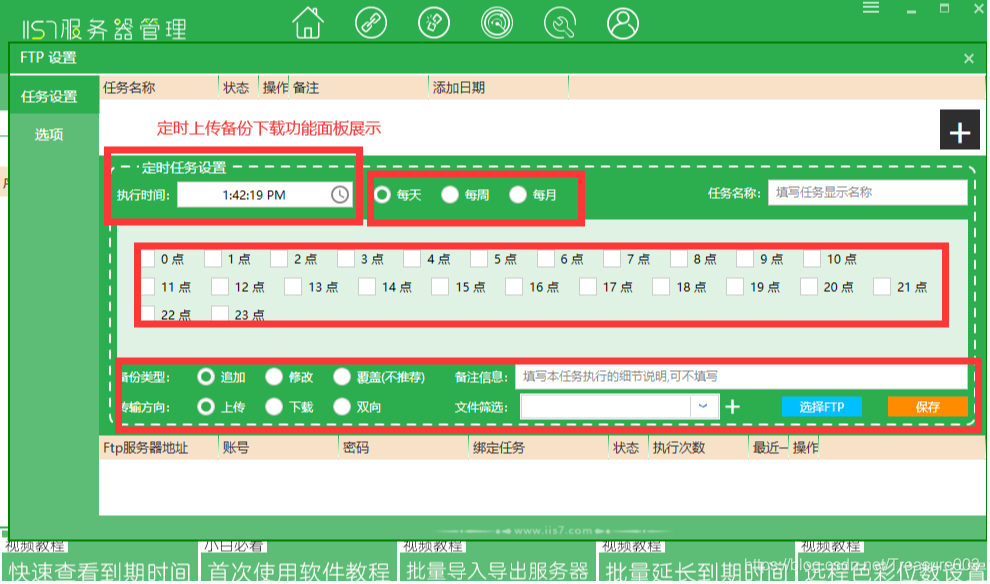
Task: Click the 选择FTP button
Action: pyautogui.click(x=821, y=407)
